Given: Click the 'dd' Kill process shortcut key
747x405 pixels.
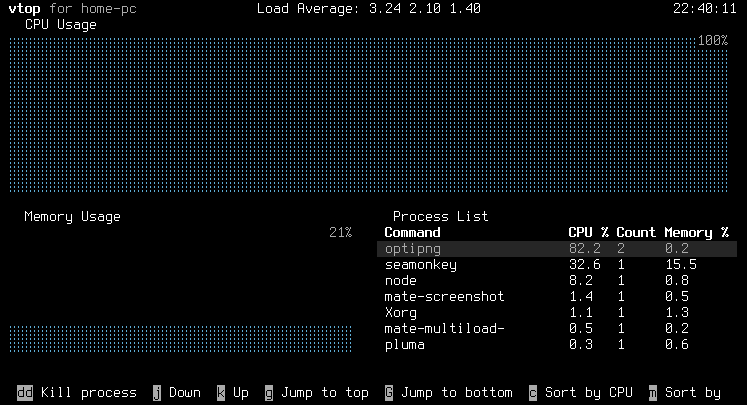Looking at the screenshot, I should (x=25, y=393).
